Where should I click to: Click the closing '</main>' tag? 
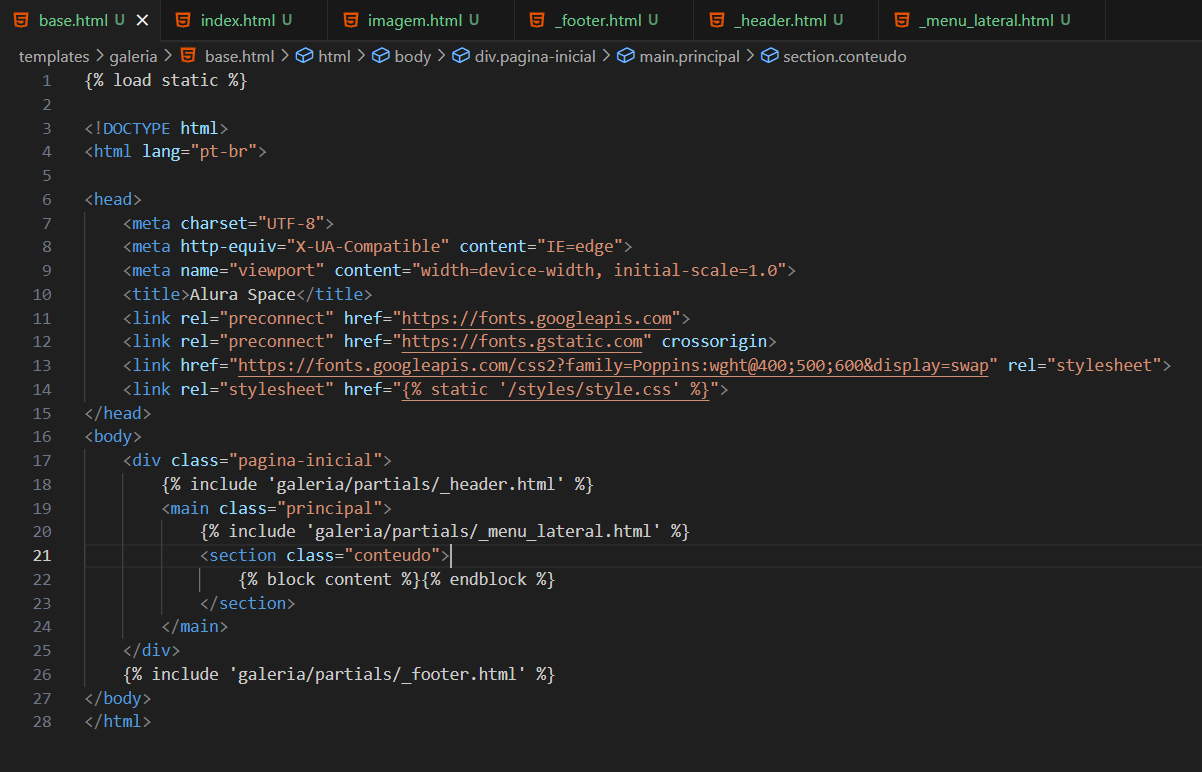(x=195, y=627)
